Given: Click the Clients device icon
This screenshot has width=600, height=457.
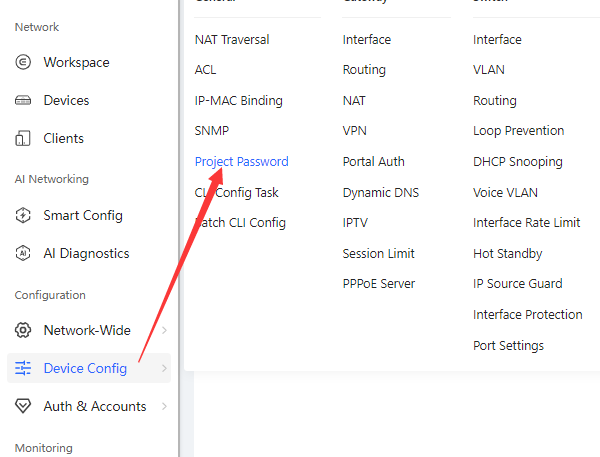Looking at the screenshot, I should click(23, 138).
